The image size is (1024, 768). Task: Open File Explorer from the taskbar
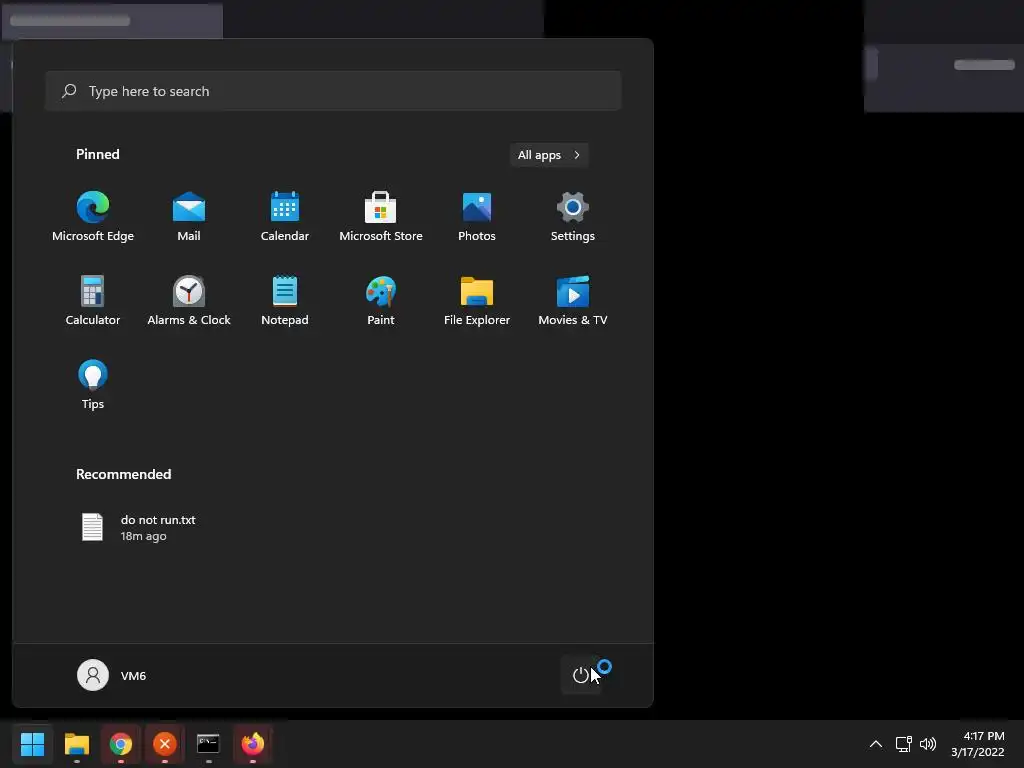[x=76, y=744]
